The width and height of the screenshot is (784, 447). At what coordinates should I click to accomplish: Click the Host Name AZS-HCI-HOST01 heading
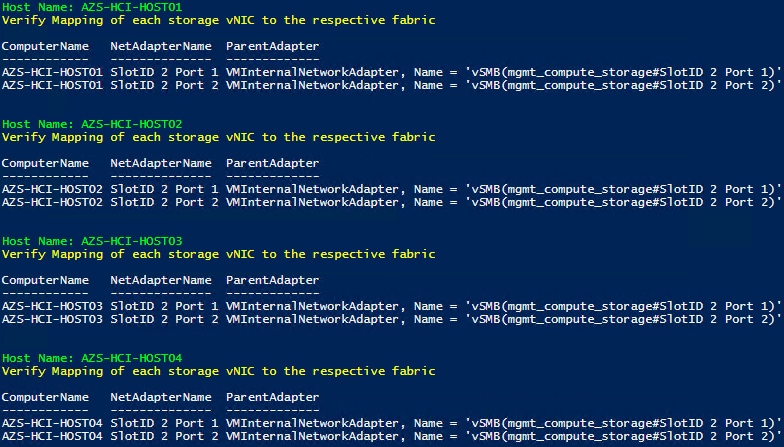click(x=92, y=8)
